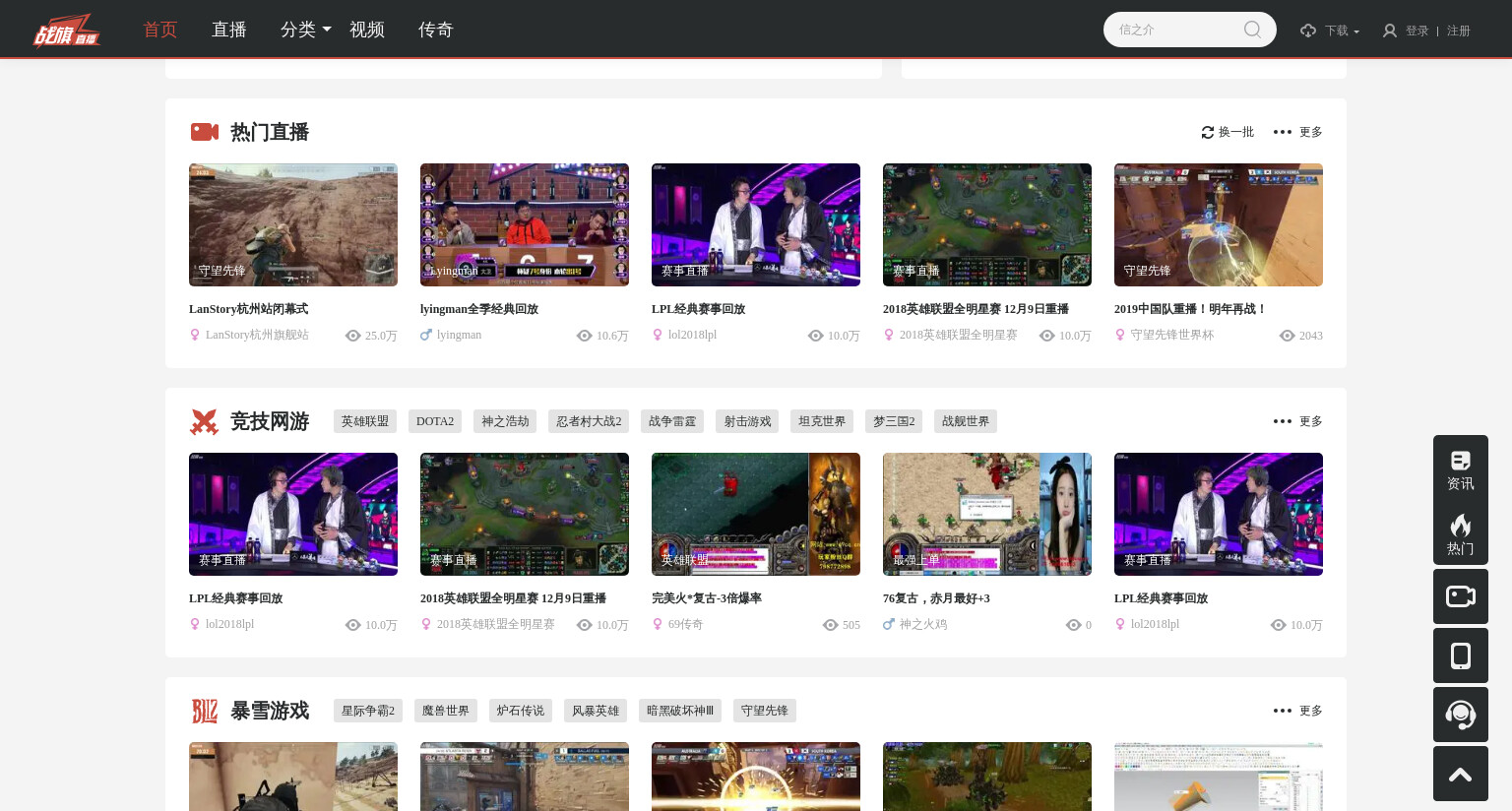Select the 坦克世界 game tag
This screenshot has height=811, width=1512.
click(822, 421)
